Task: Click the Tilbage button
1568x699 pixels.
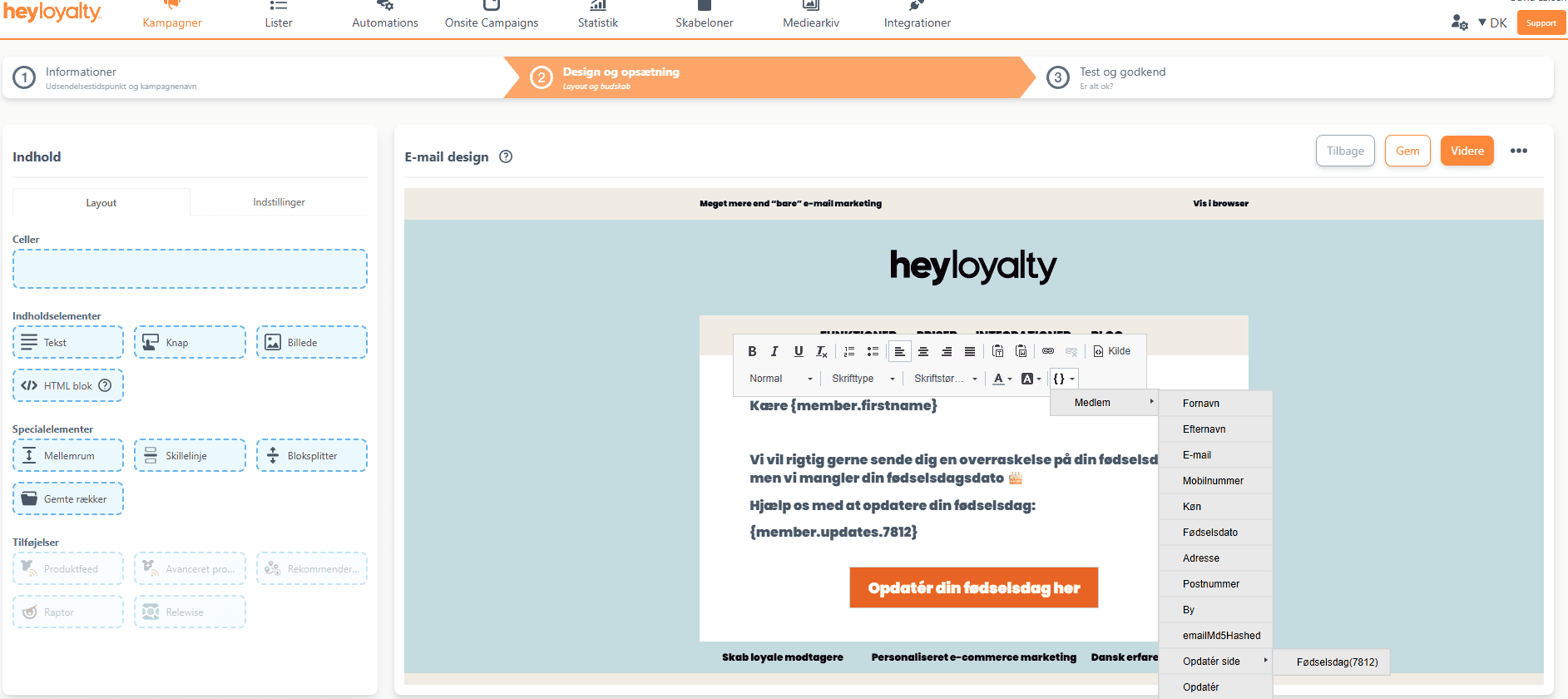Action: click(1345, 151)
